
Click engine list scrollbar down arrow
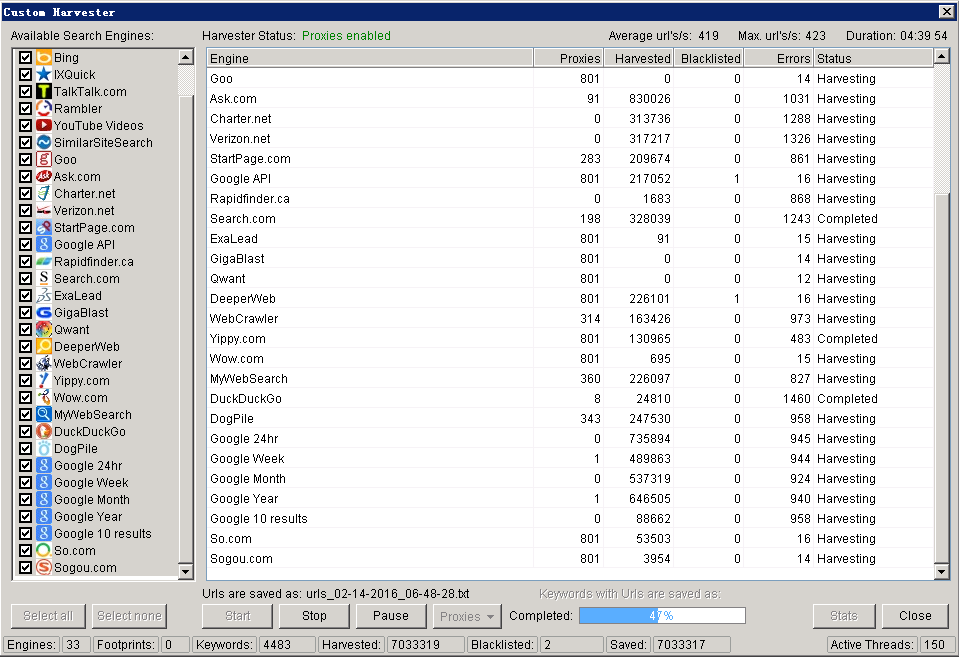[186, 571]
